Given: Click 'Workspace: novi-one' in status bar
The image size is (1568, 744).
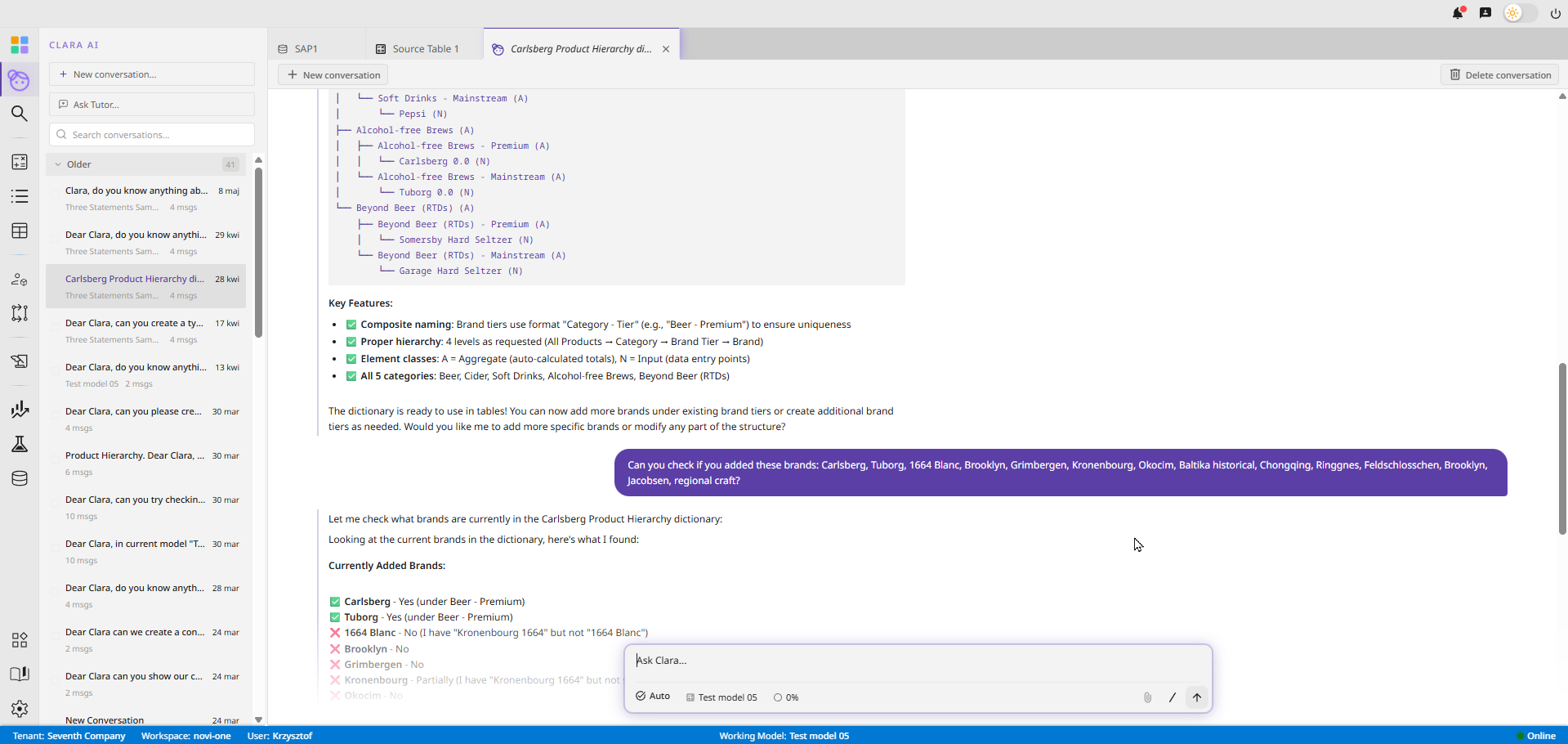Looking at the screenshot, I should tap(186, 736).
